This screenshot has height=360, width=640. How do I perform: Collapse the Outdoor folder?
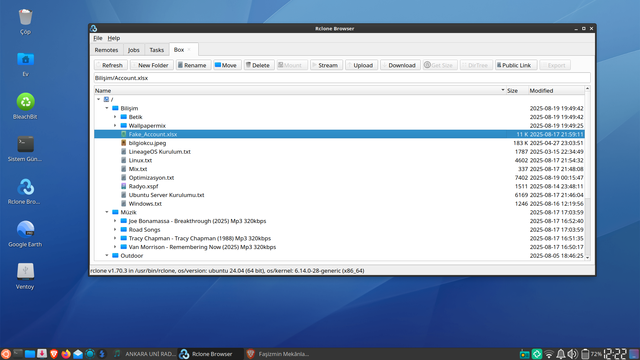(x=107, y=256)
